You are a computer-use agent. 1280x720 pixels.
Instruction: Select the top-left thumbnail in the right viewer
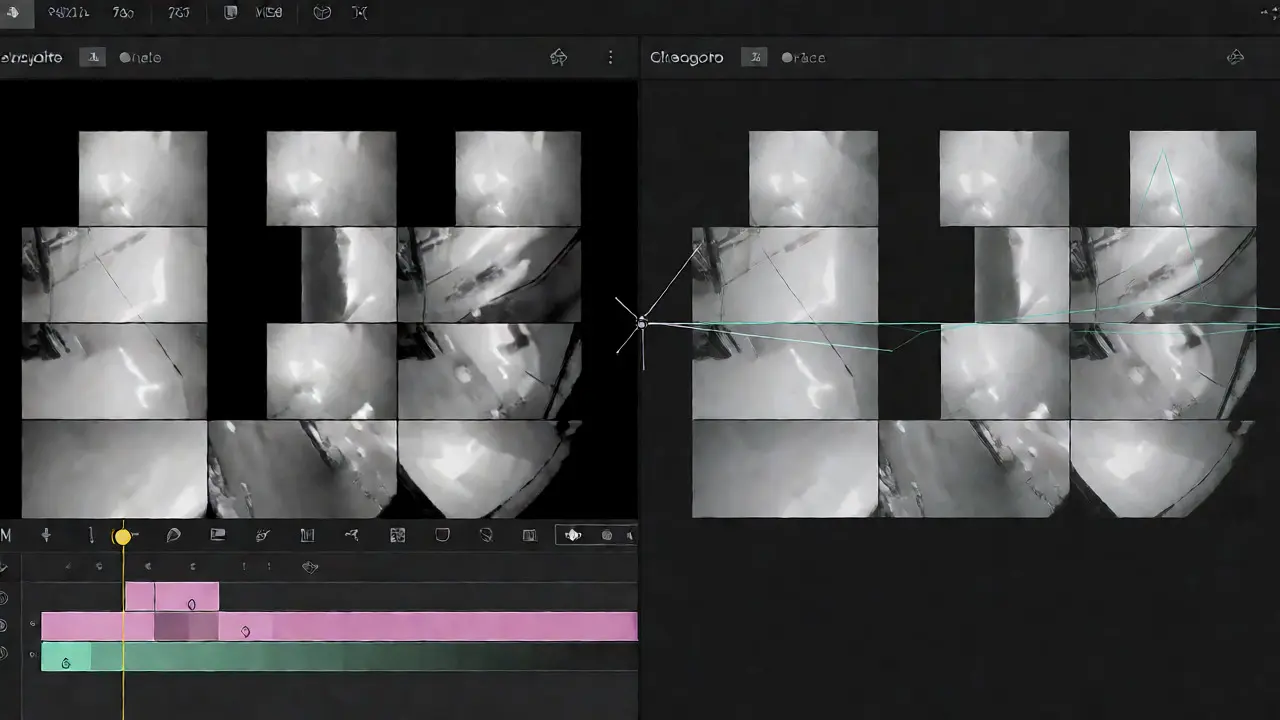click(x=813, y=178)
